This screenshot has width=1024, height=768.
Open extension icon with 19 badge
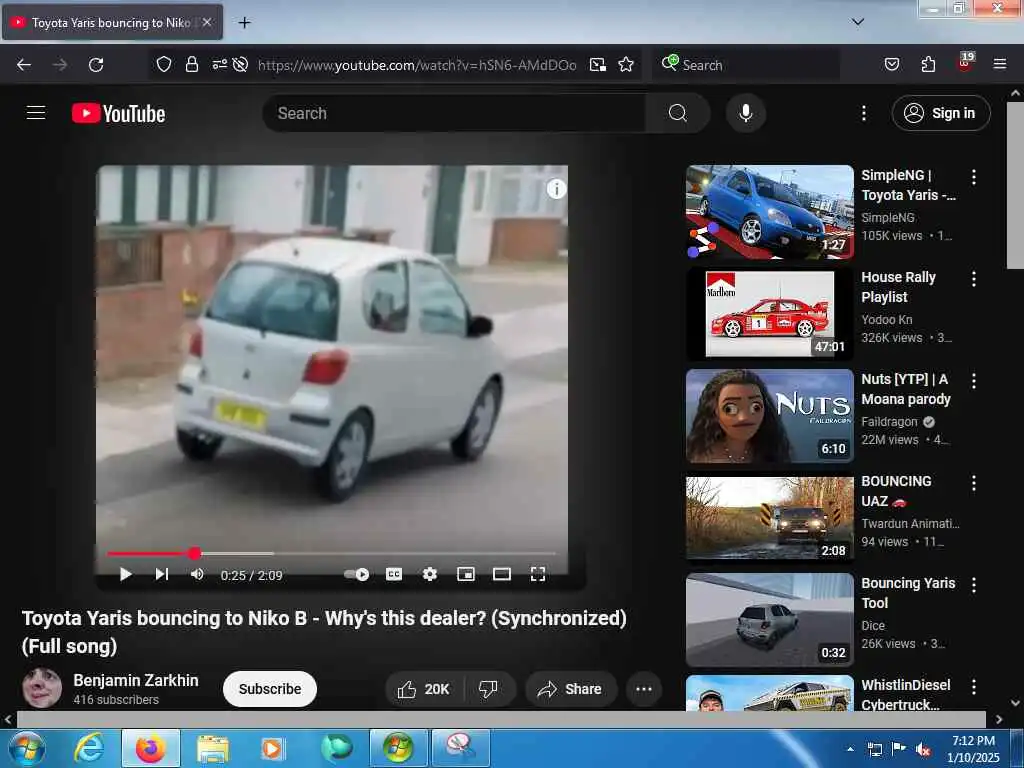(x=965, y=63)
